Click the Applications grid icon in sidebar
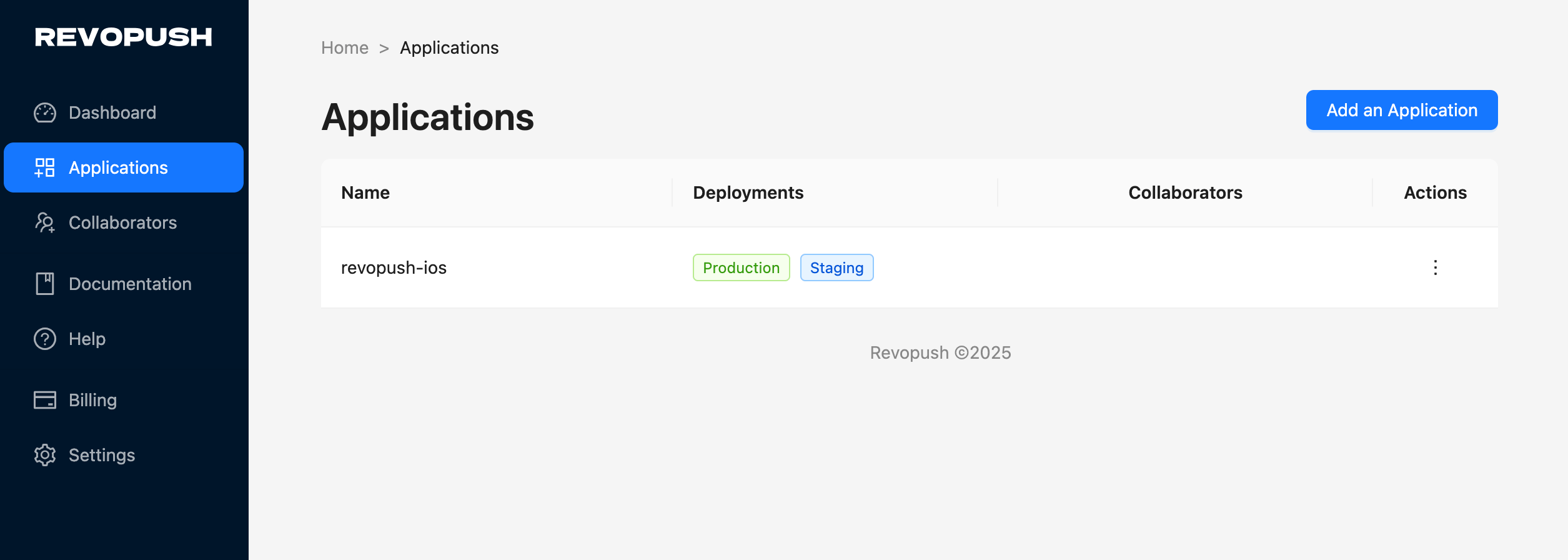This screenshot has height=560, width=1568. click(x=45, y=167)
